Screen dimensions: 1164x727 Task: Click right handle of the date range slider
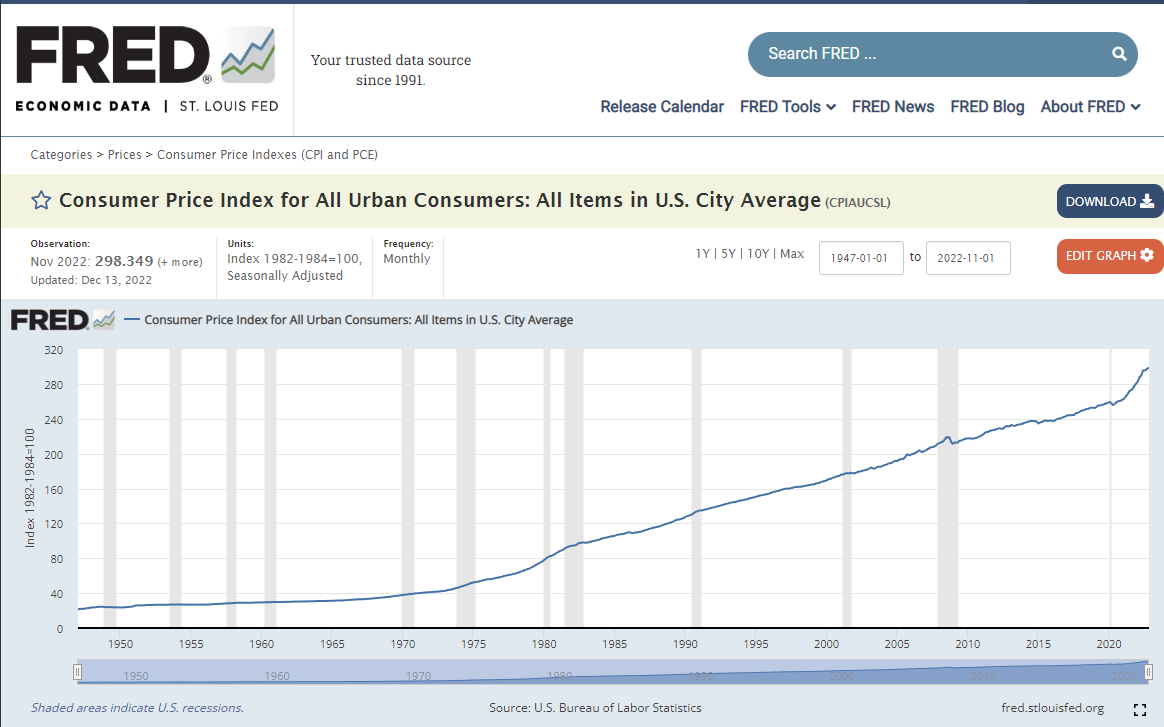click(1148, 672)
